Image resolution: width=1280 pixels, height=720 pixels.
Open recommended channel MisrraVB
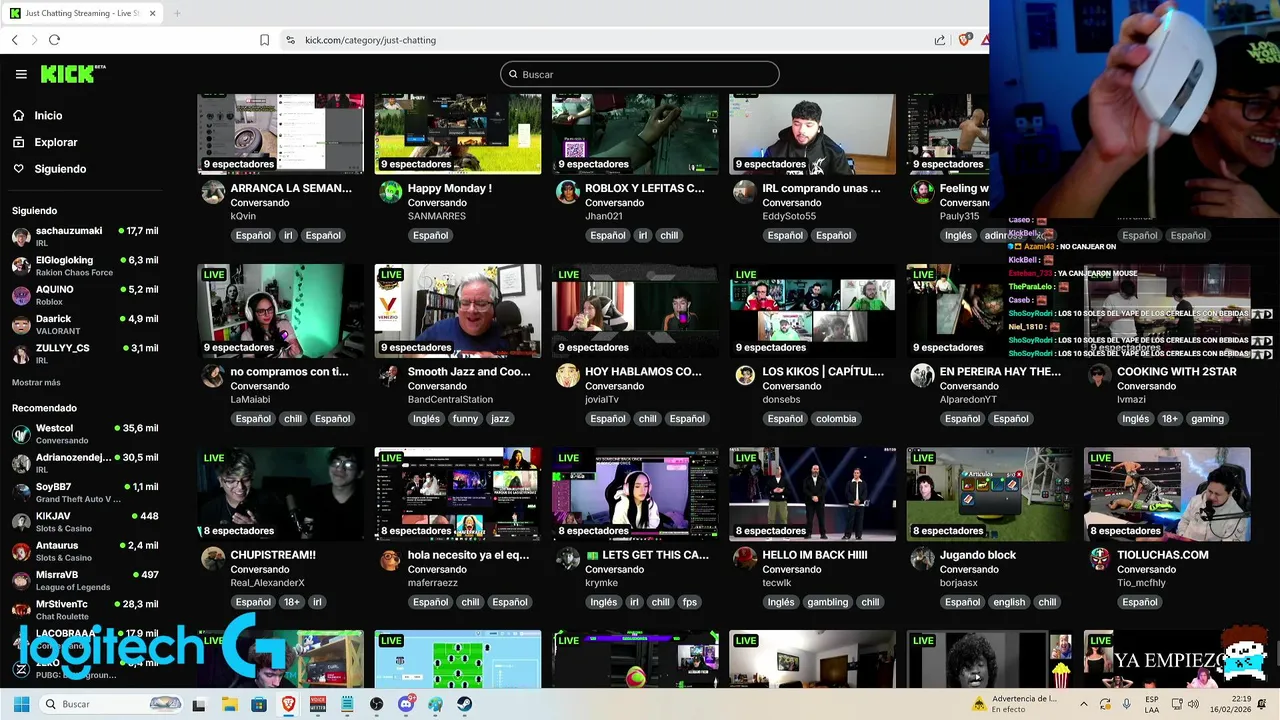(85, 580)
